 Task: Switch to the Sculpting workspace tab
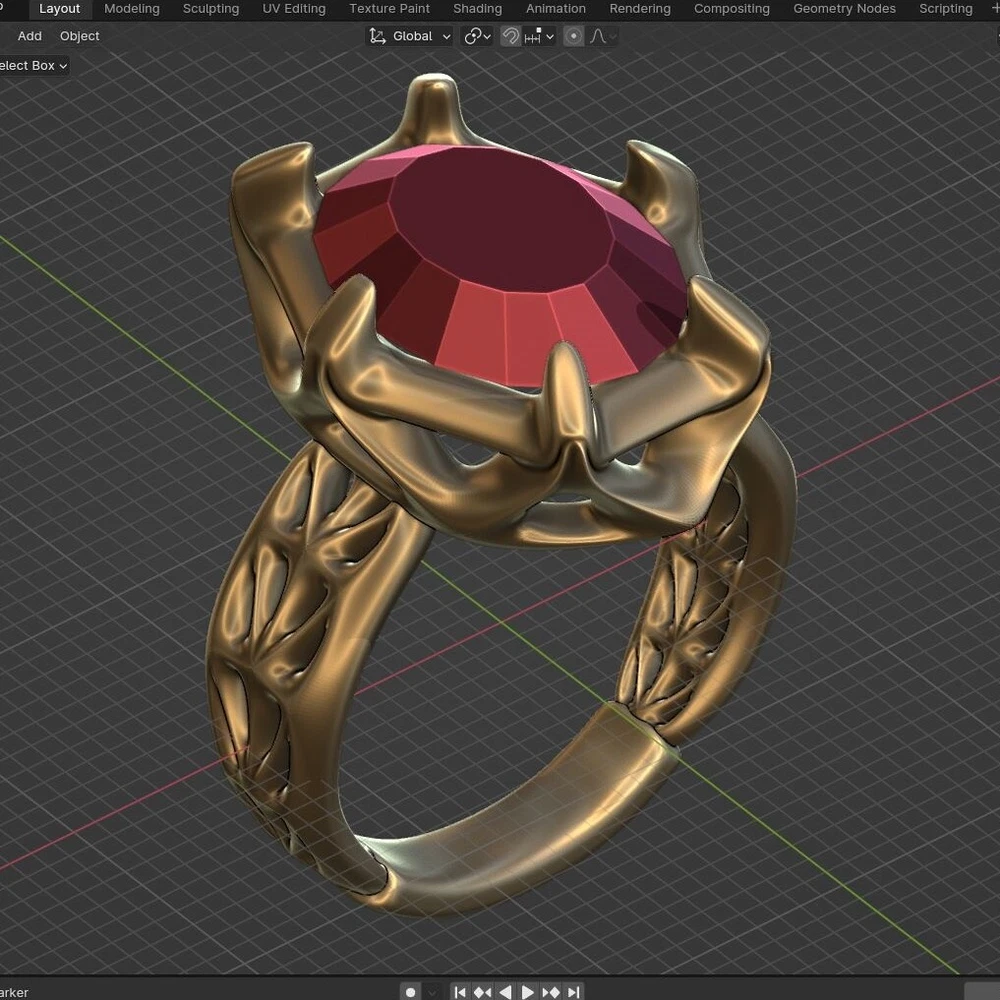(x=211, y=9)
